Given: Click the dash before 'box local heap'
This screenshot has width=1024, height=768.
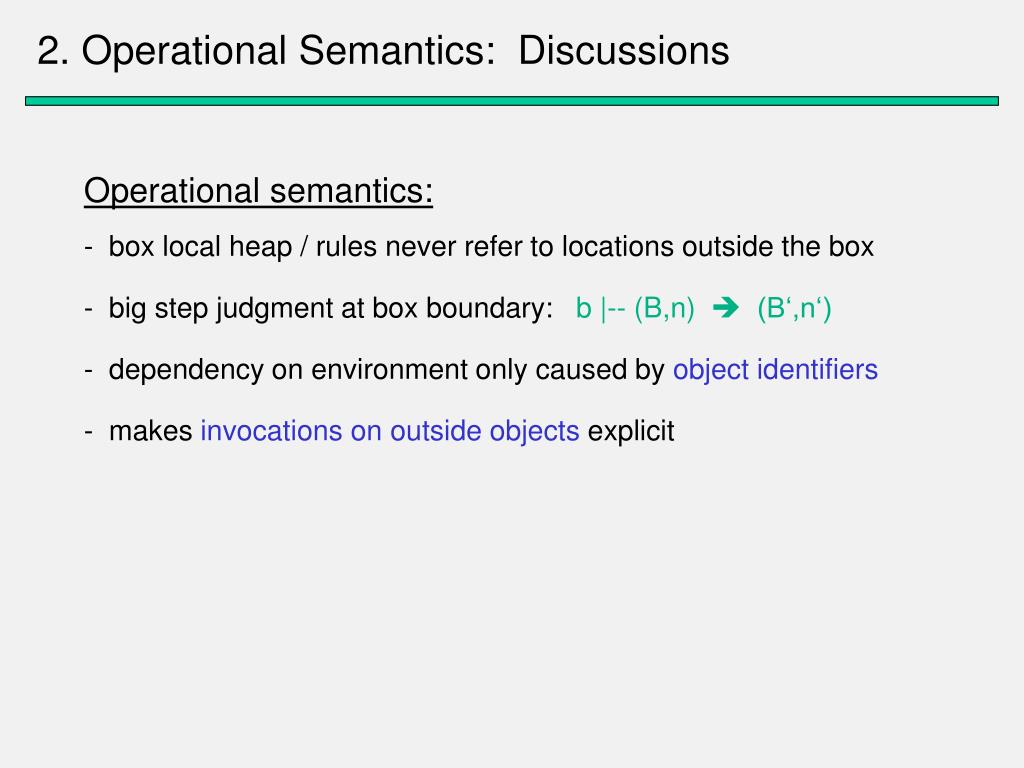Looking at the screenshot, I should pyautogui.click(x=88, y=248).
